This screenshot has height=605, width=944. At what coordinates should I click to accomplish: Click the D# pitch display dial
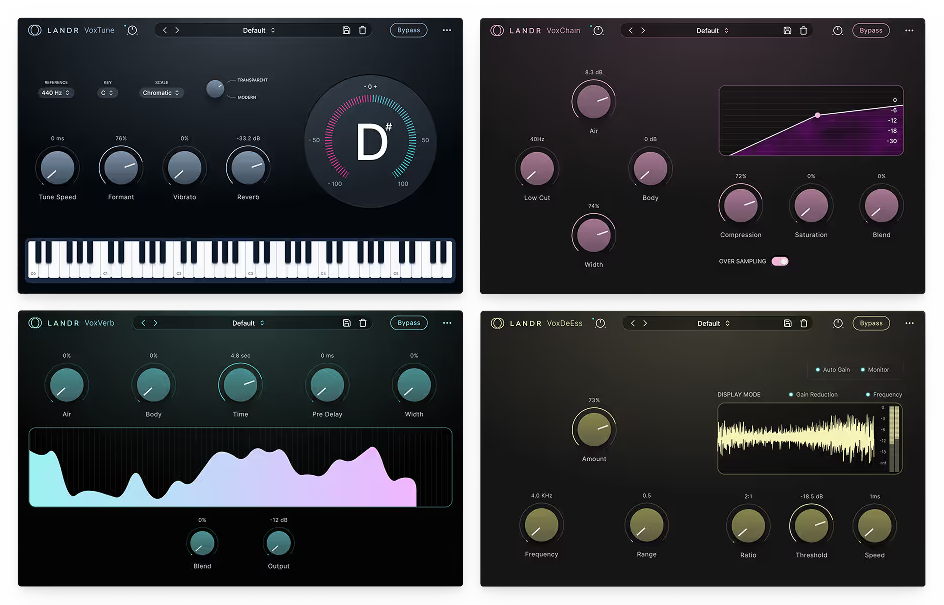point(371,141)
